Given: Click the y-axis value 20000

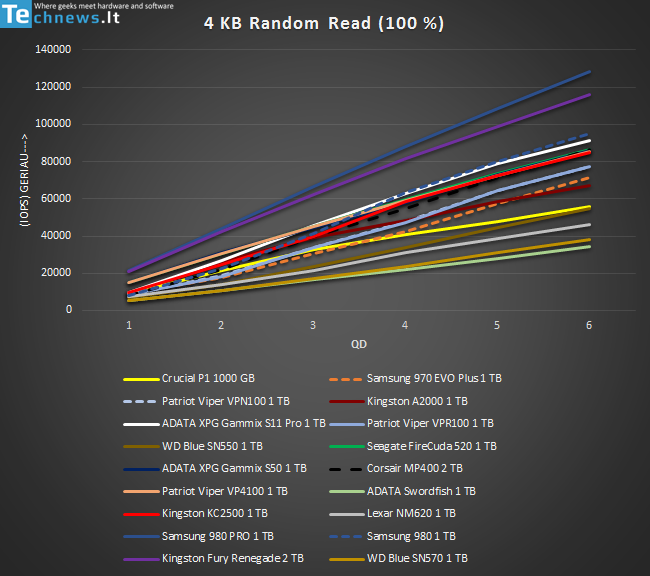Looking at the screenshot, I should click(56, 272).
